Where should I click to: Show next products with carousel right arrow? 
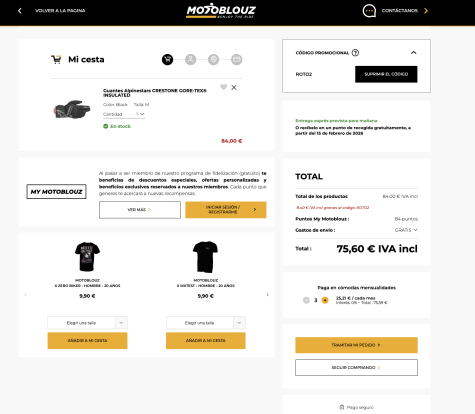[x=267, y=295]
